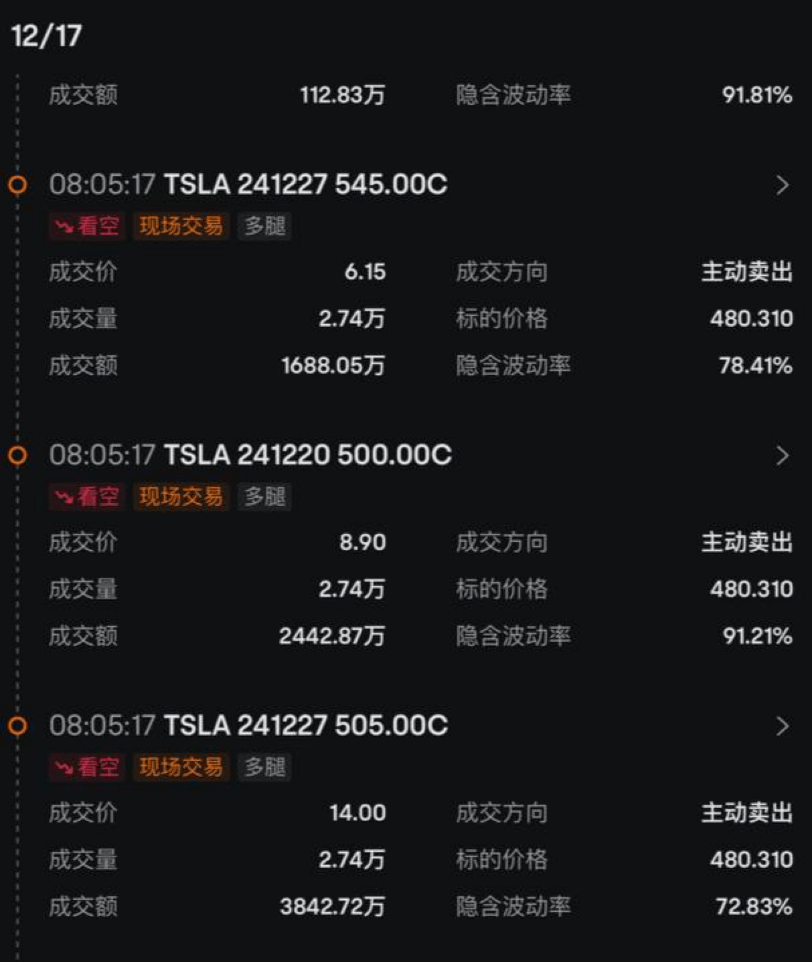Image resolution: width=812 pixels, height=962 pixels.
Task: Click the 12/17 date header
Action: click(x=46, y=37)
